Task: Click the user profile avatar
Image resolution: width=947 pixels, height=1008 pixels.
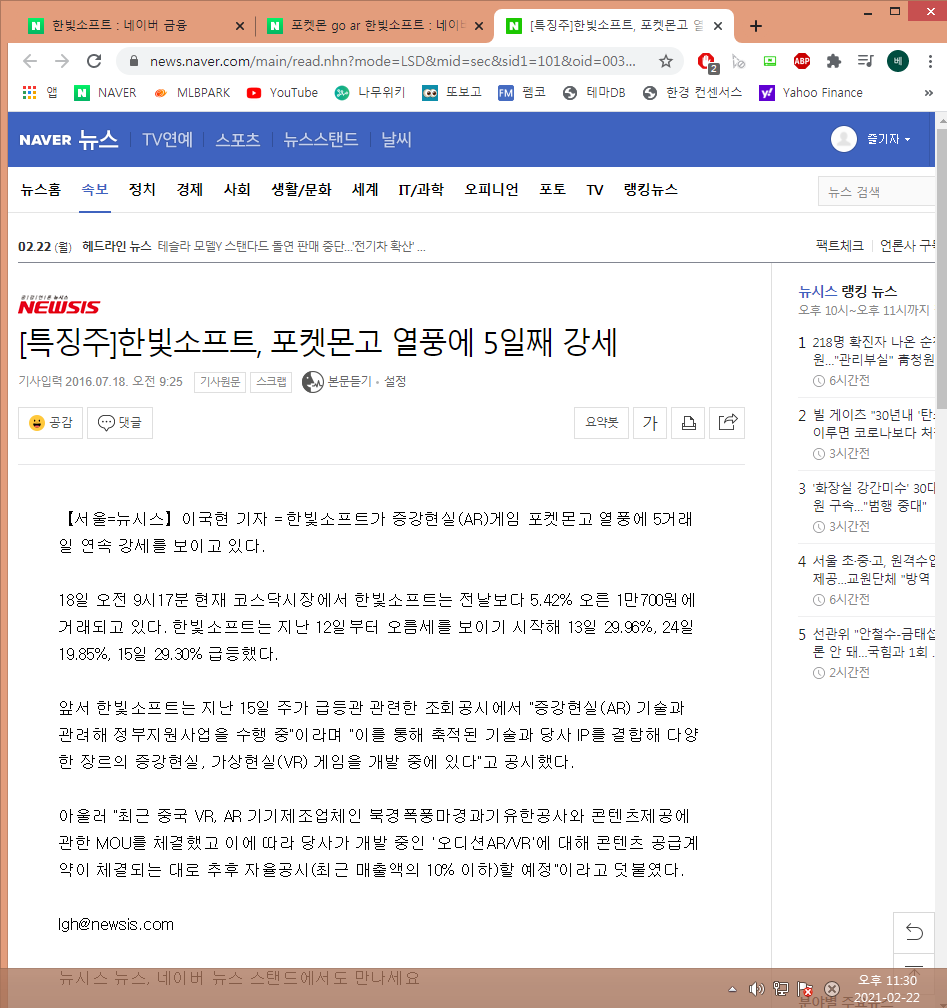Action: click(843, 139)
